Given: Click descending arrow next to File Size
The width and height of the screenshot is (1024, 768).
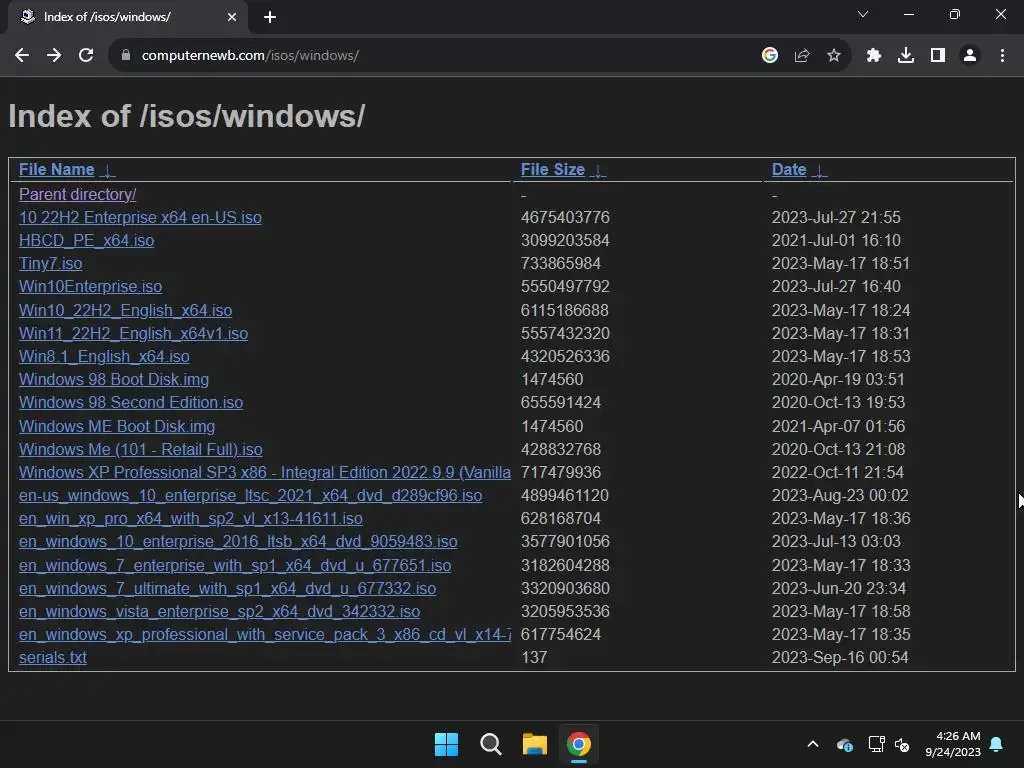Looking at the screenshot, I should pyautogui.click(x=598, y=171).
